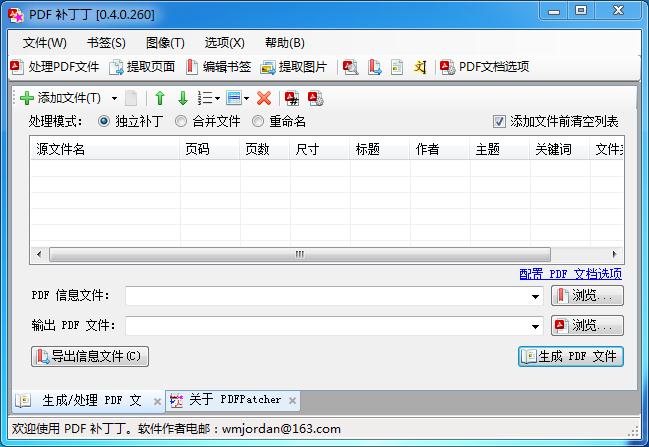Screen dimensions: 649x447
Task: Click the status bar email wmjordan@163.com
Action: click(x=281, y=429)
